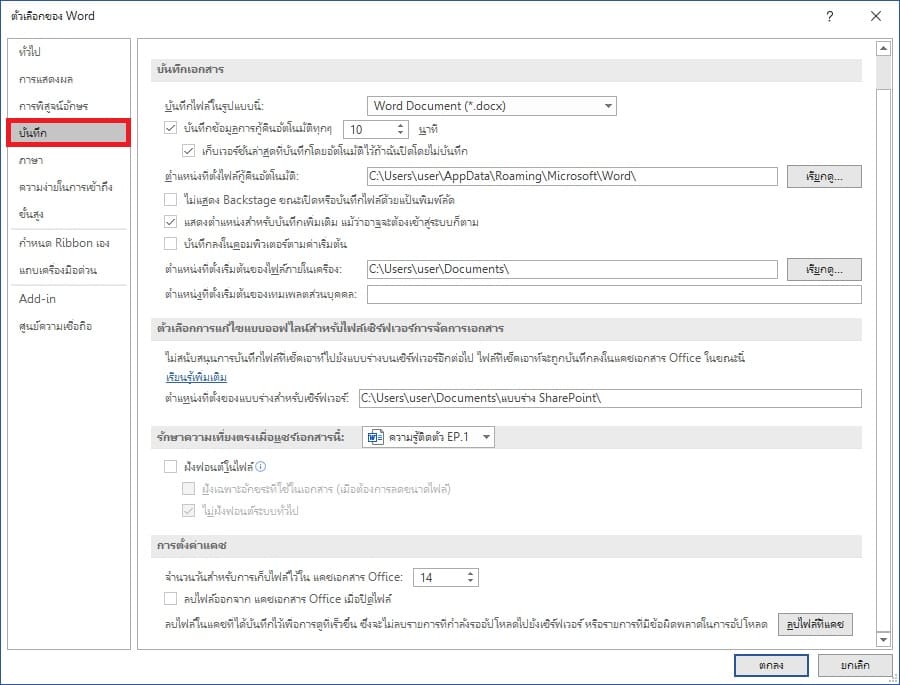Decrease AutoRecover minutes with down arrow
900x685 pixels.
(x=401, y=133)
